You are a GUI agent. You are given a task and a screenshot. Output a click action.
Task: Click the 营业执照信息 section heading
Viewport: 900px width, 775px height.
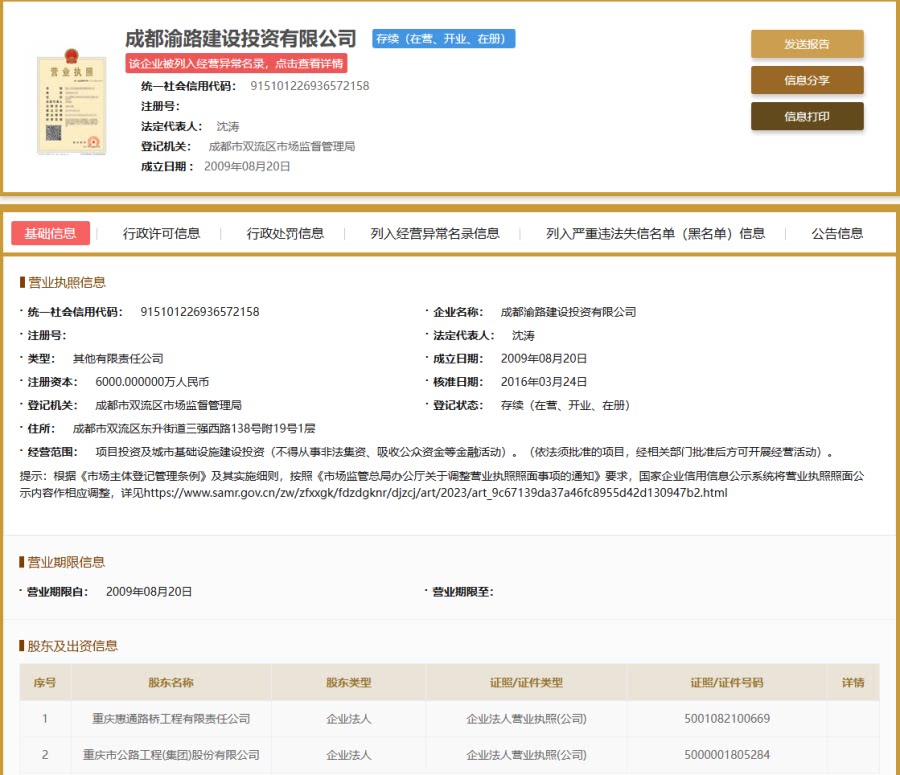tap(67, 282)
